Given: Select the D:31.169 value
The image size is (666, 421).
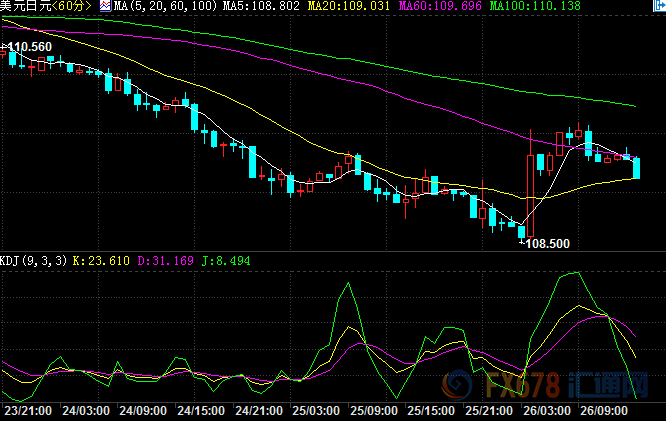Looking at the screenshot, I should pos(166,260).
